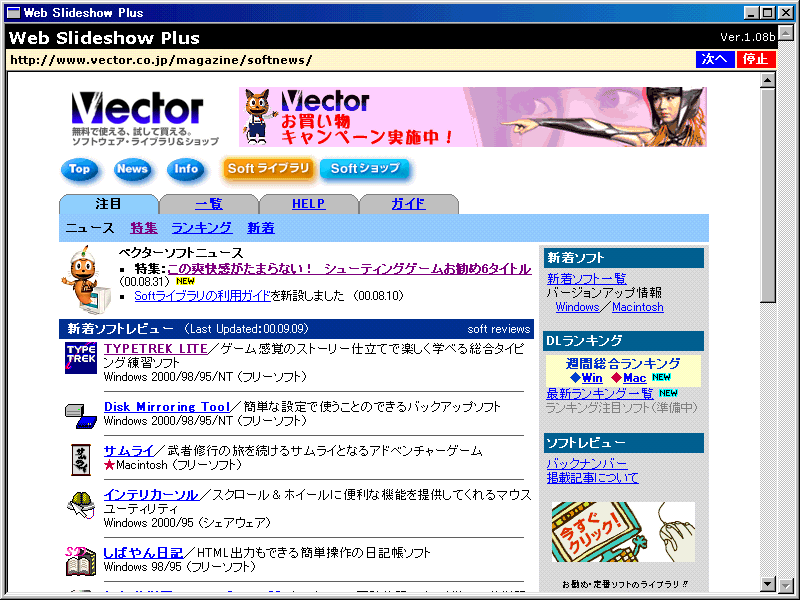This screenshot has width=800, height=600.
Task: Open the 最新ランキング一覧 link
Action: click(600, 393)
